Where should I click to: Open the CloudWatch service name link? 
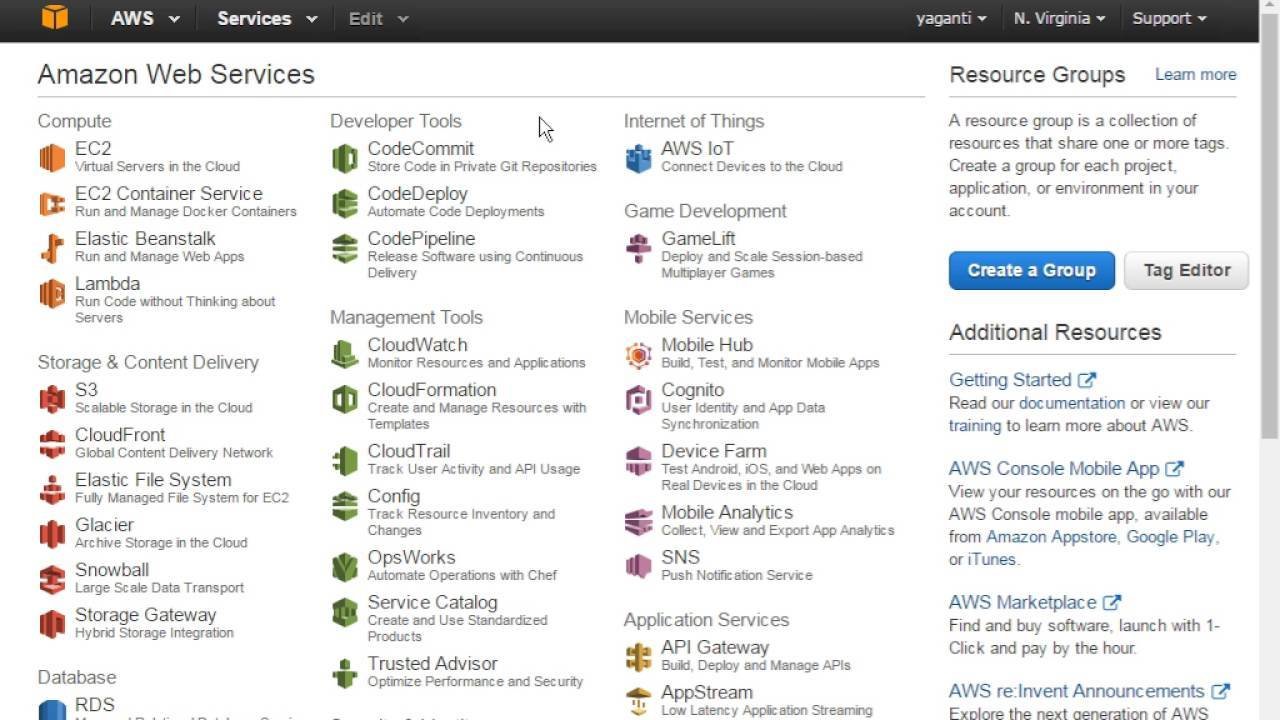point(417,345)
